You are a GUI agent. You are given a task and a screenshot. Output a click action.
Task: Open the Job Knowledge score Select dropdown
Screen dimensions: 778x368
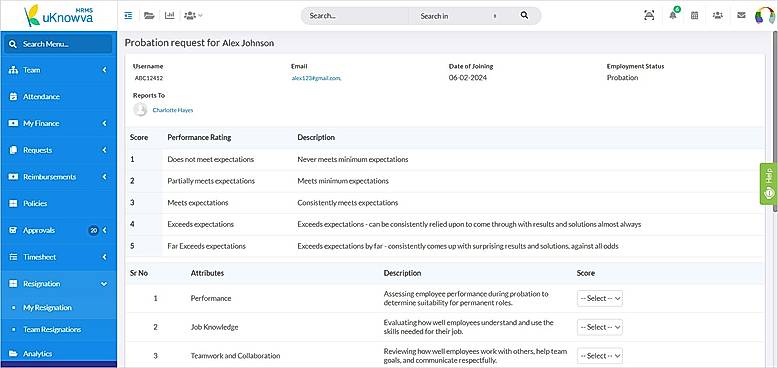coord(599,327)
